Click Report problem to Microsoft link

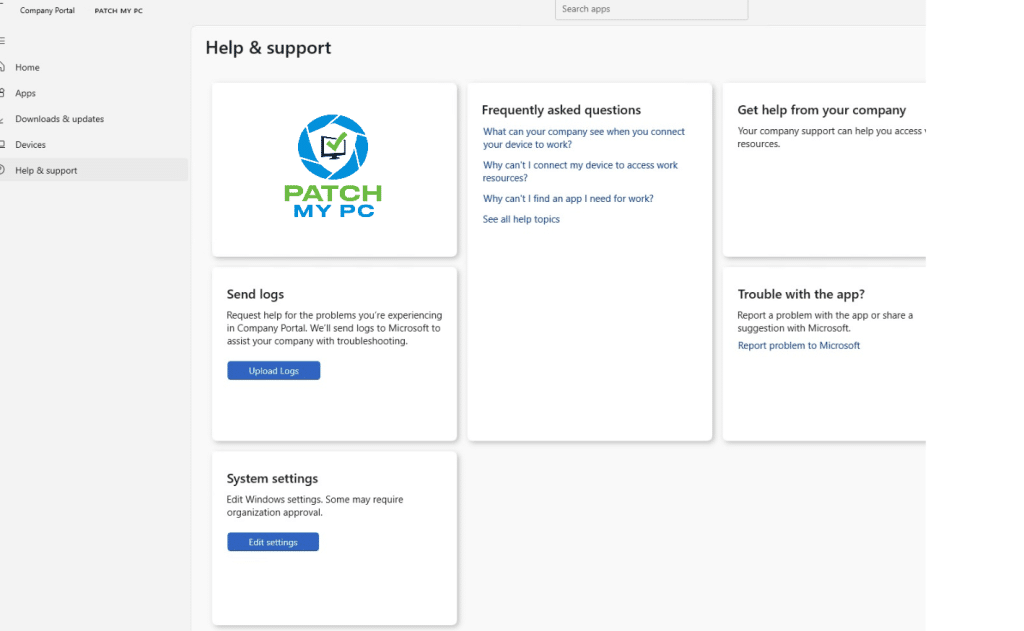(x=799, y=346)
